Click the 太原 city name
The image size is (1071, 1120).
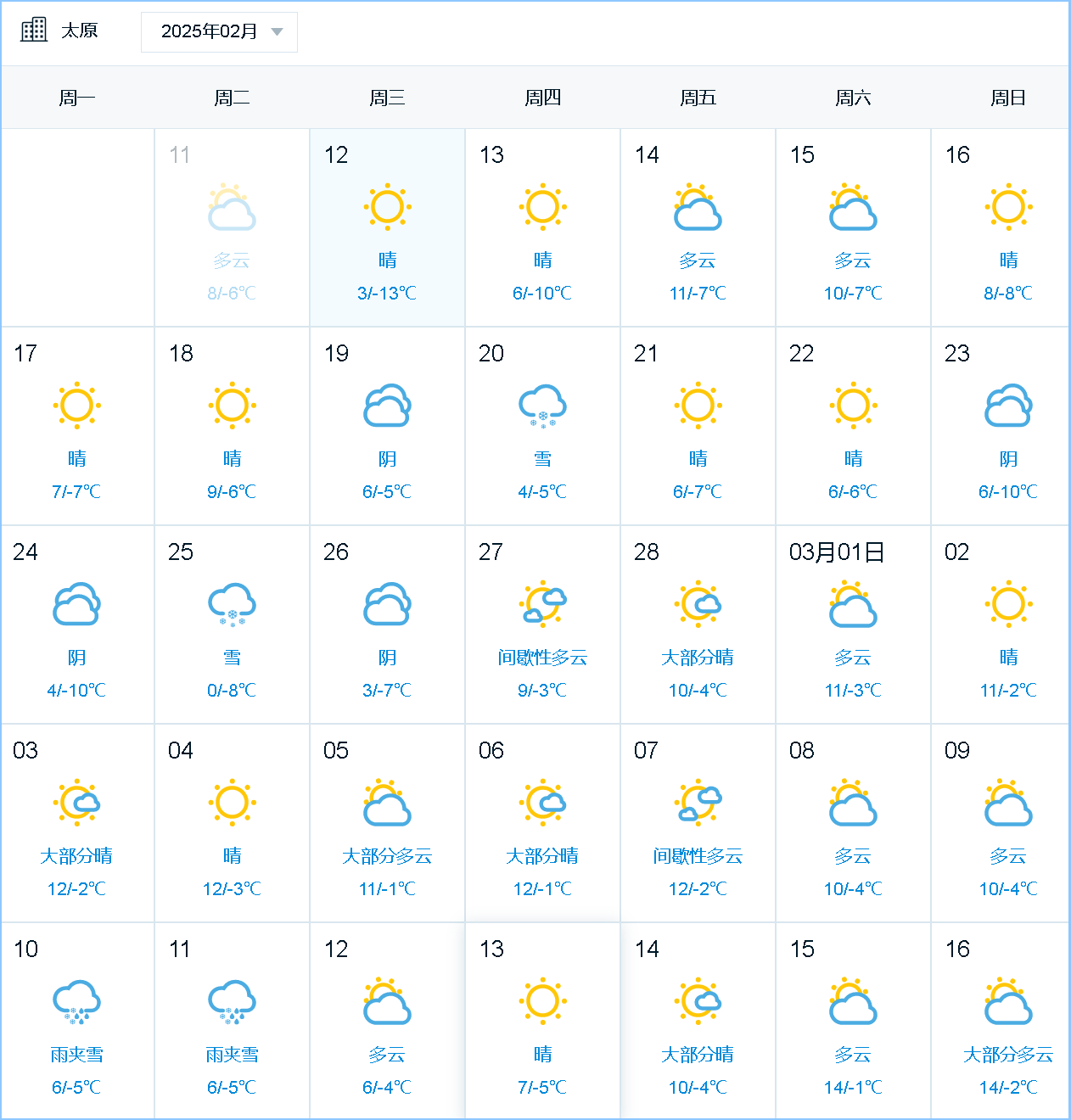coord(80,31)
